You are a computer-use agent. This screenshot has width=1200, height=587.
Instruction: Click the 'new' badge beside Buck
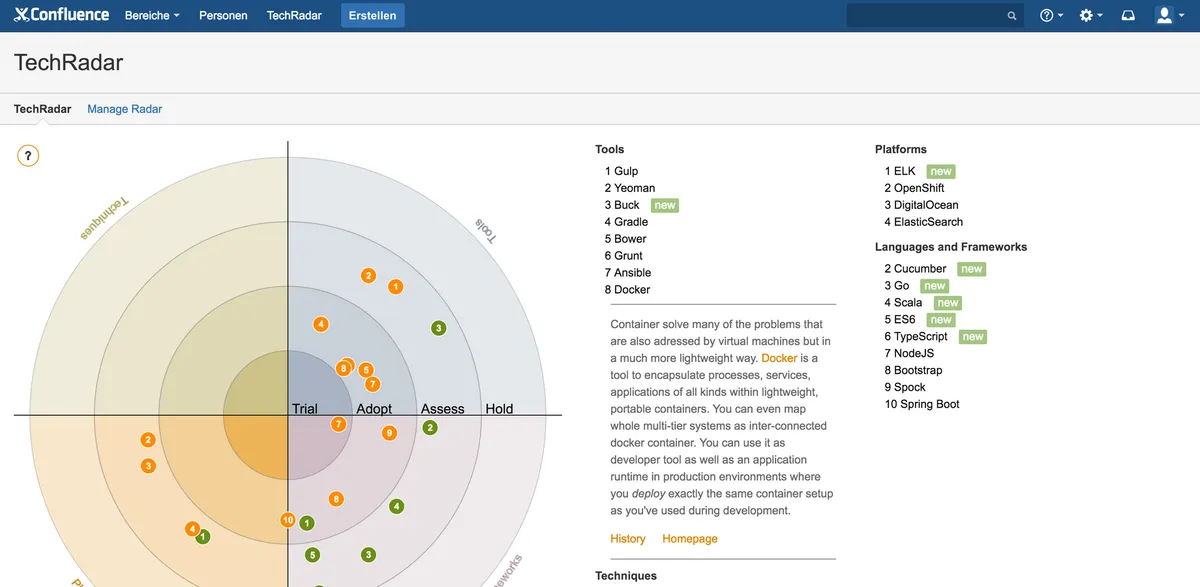(x=665, y=205)
